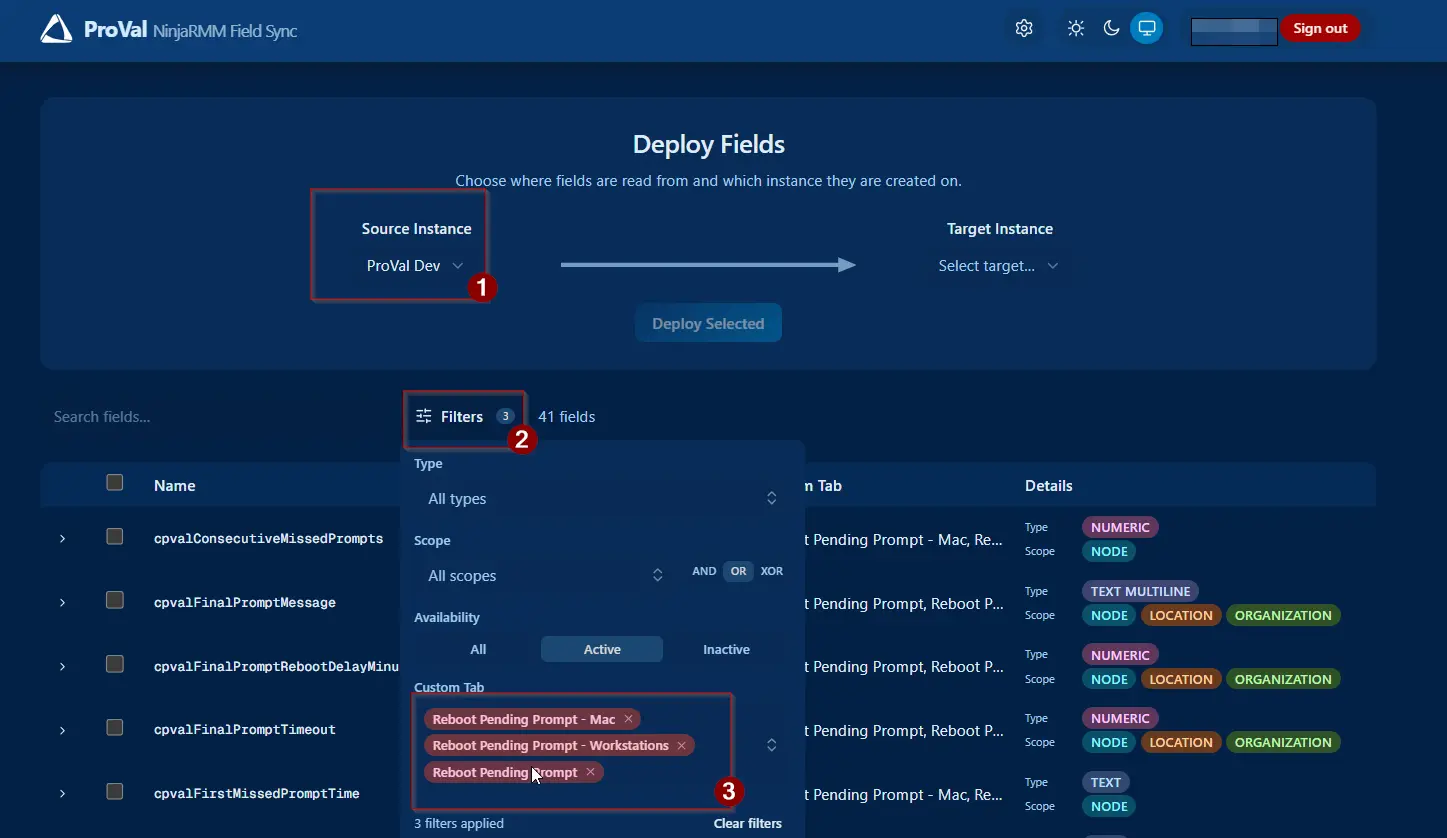Select the cpvalFinalPromptRebootDelayMinu row checkbox
The height and width of the screenshot is (838, 1447).
tap(115, 664)
